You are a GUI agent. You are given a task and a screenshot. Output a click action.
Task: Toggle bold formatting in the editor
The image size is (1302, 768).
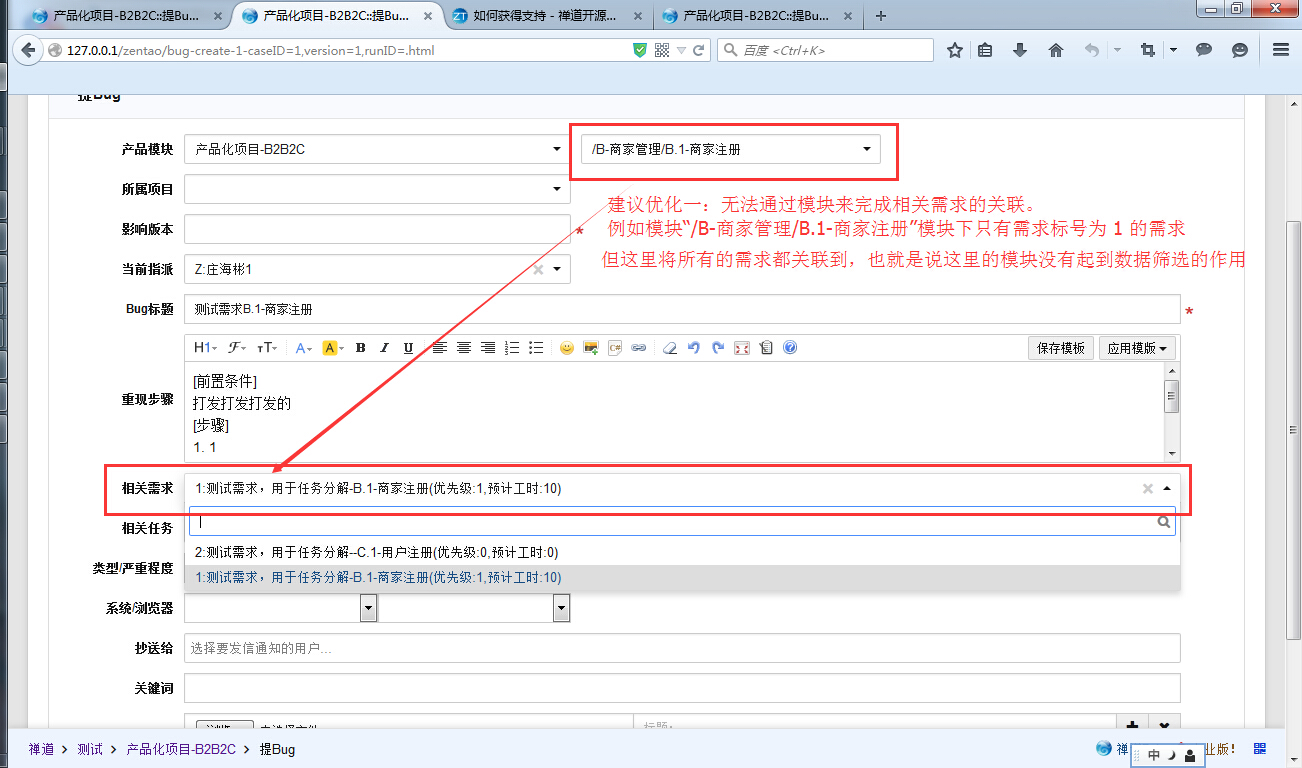360,348
